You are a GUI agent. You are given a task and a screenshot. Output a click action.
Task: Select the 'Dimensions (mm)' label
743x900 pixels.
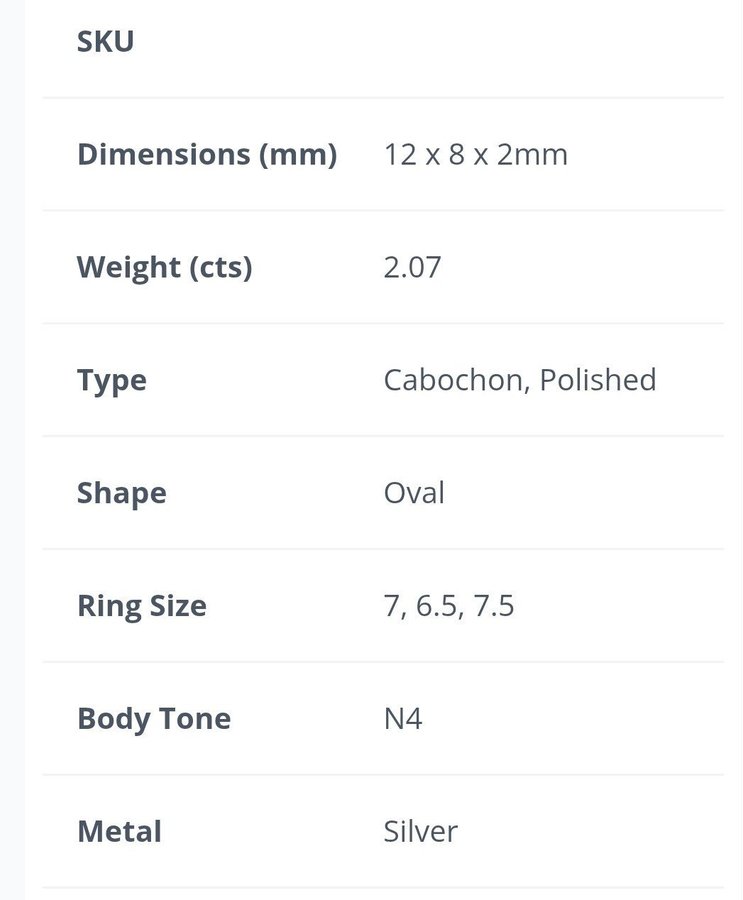(x=207, y=155)
